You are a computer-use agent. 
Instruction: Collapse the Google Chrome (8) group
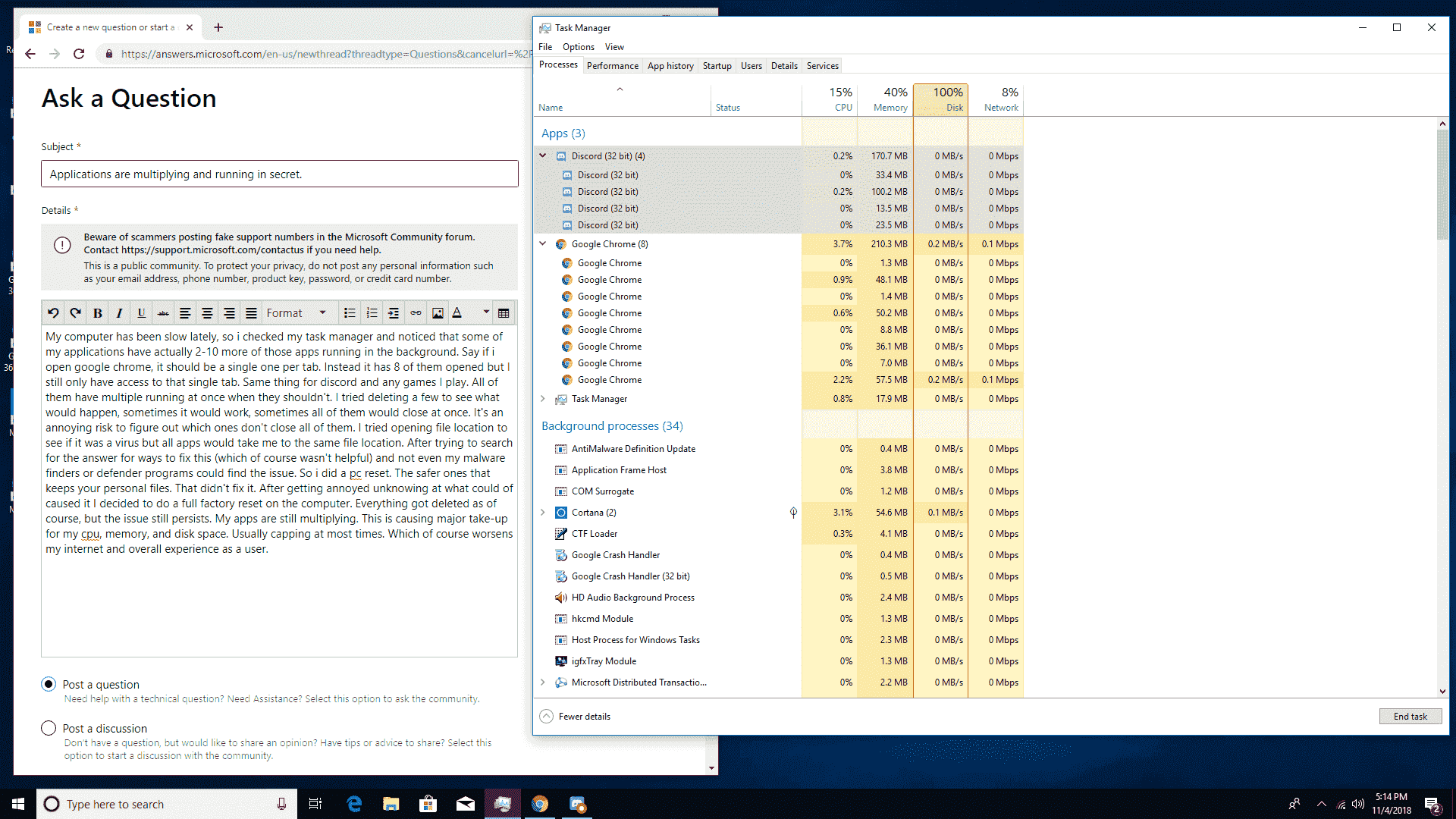[543, 243]
